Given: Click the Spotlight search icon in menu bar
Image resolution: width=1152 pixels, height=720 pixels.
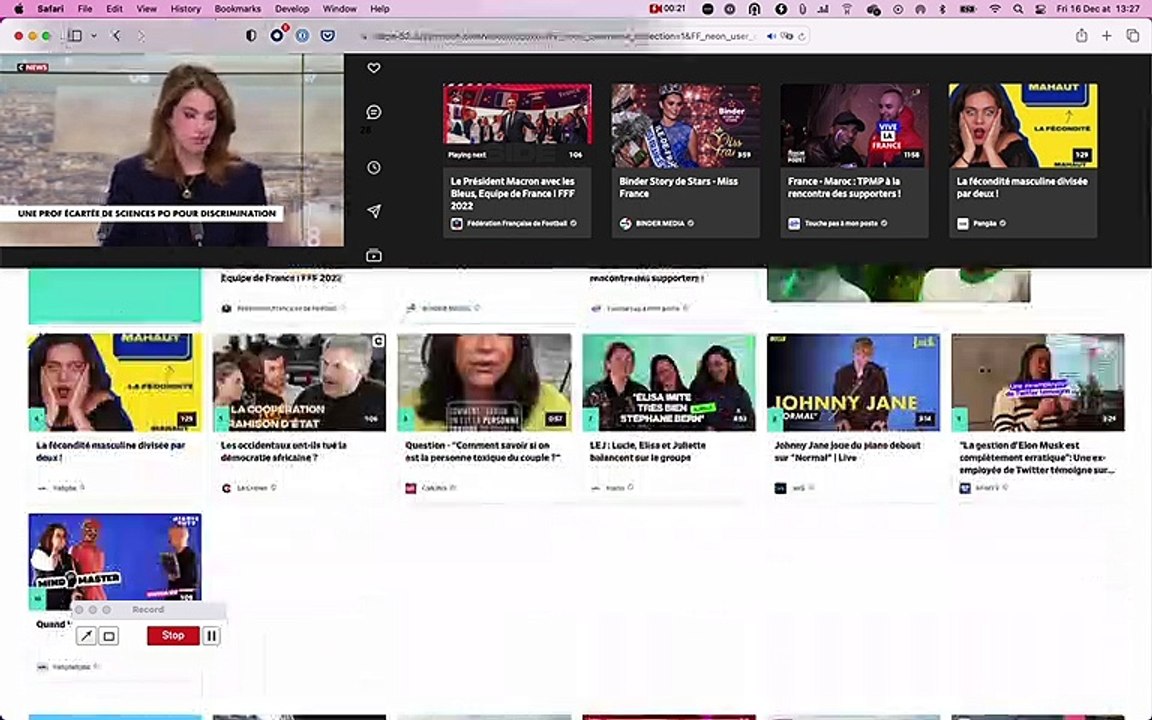Looking at the screenshot, I should point(1018,9).
